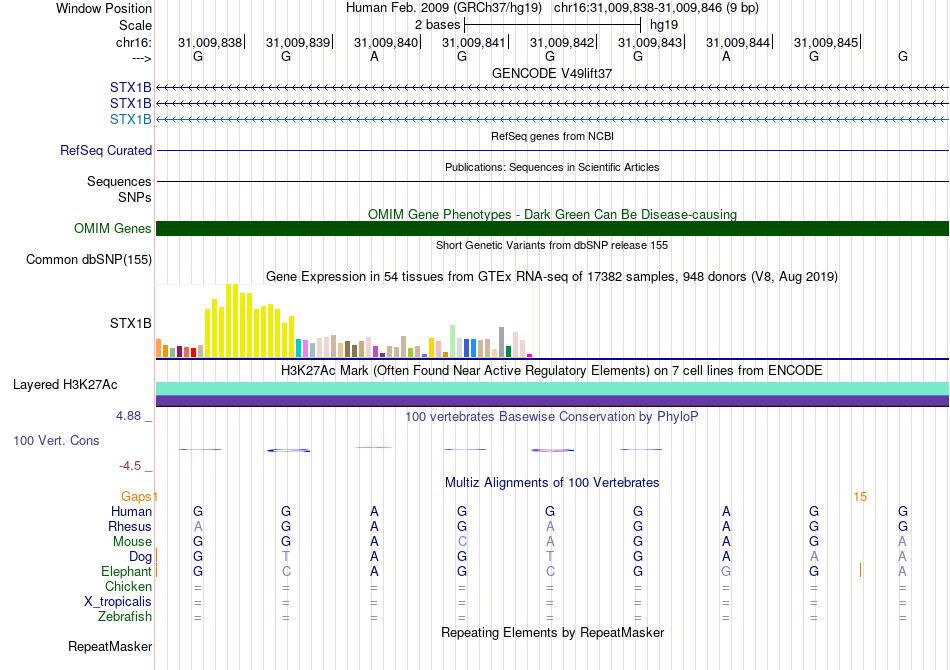Click the Scale track label

[x=135, y=25]
